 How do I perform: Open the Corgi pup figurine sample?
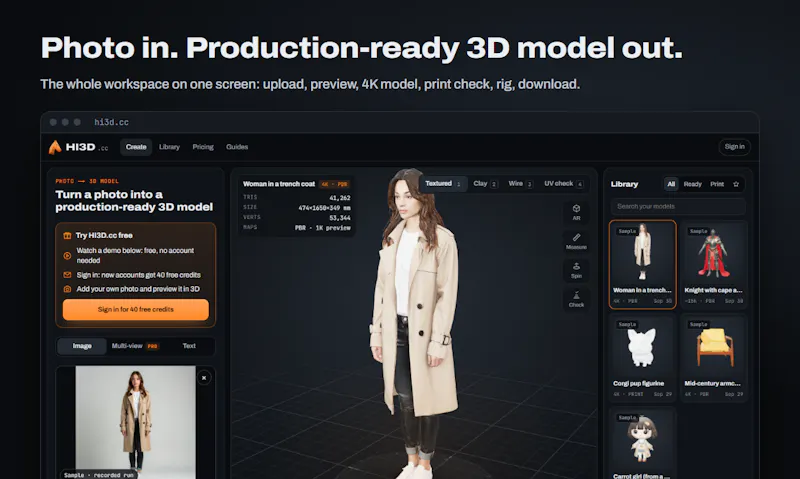(x=642, y=358)
